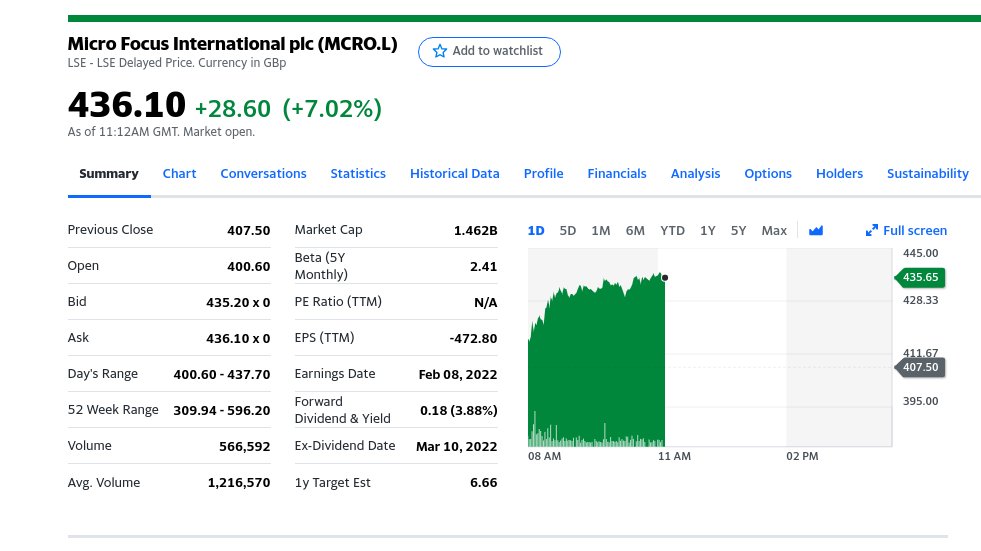Screen dimensions: 981x551
Task: Open the Summary tab
Action: coord(109,174)
